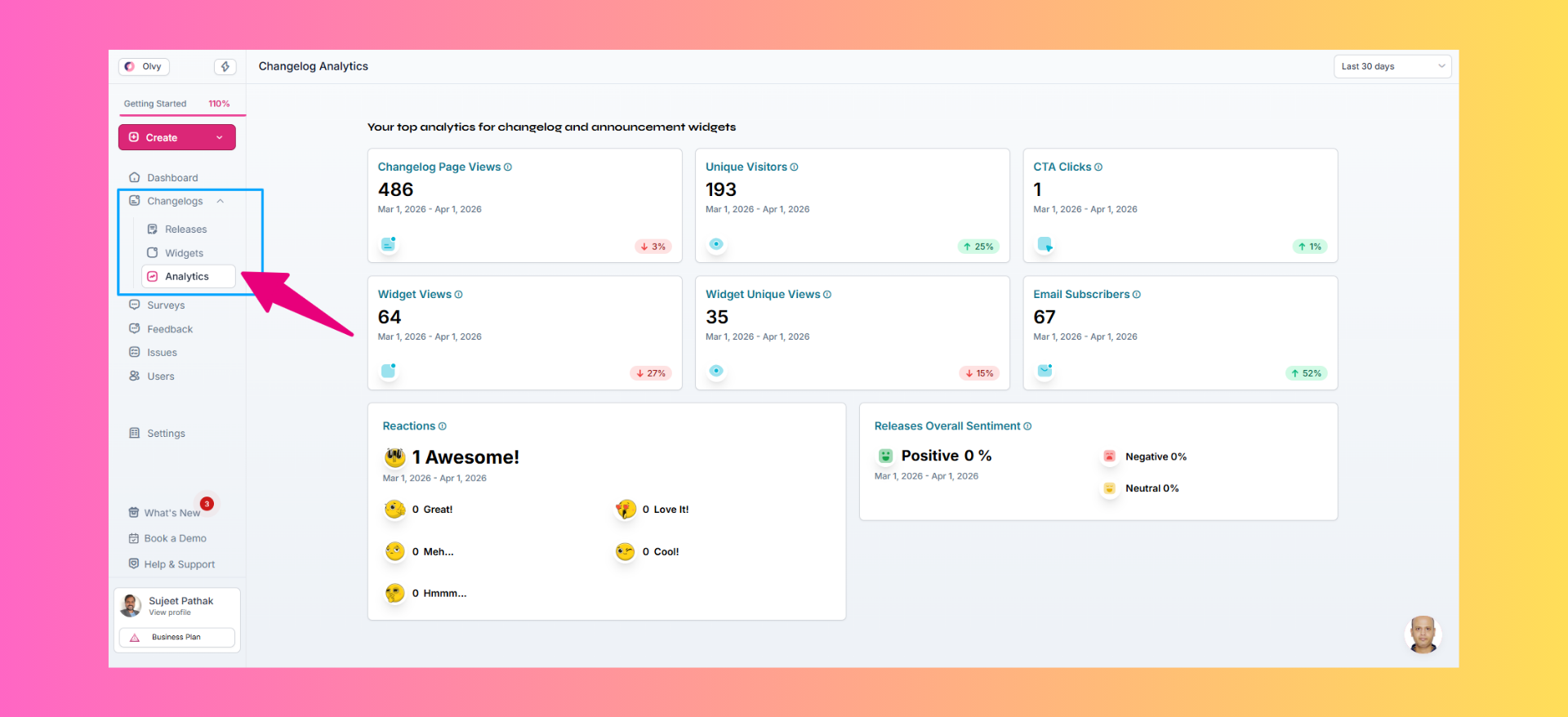The image size is (1568, 717).
Task: Expand the Create button dropdown
Action: (219, 138)
